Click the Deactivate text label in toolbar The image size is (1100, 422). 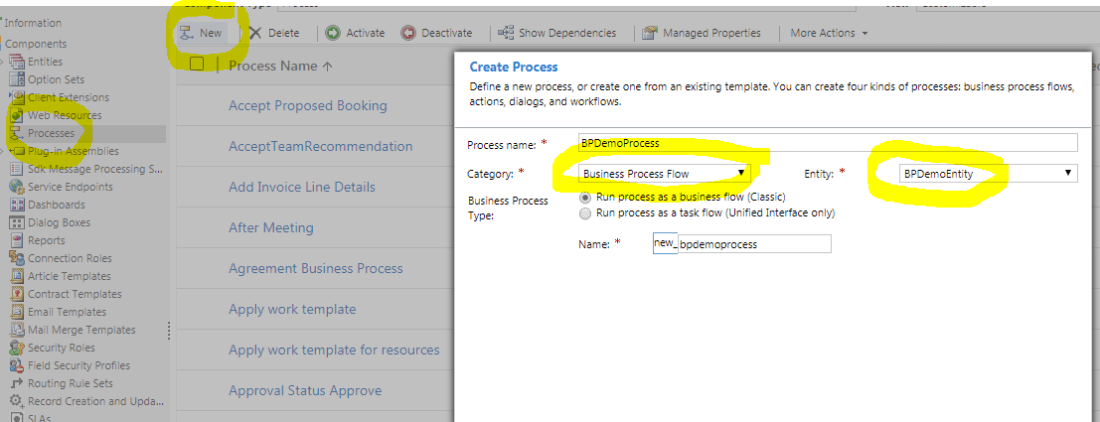447,33
